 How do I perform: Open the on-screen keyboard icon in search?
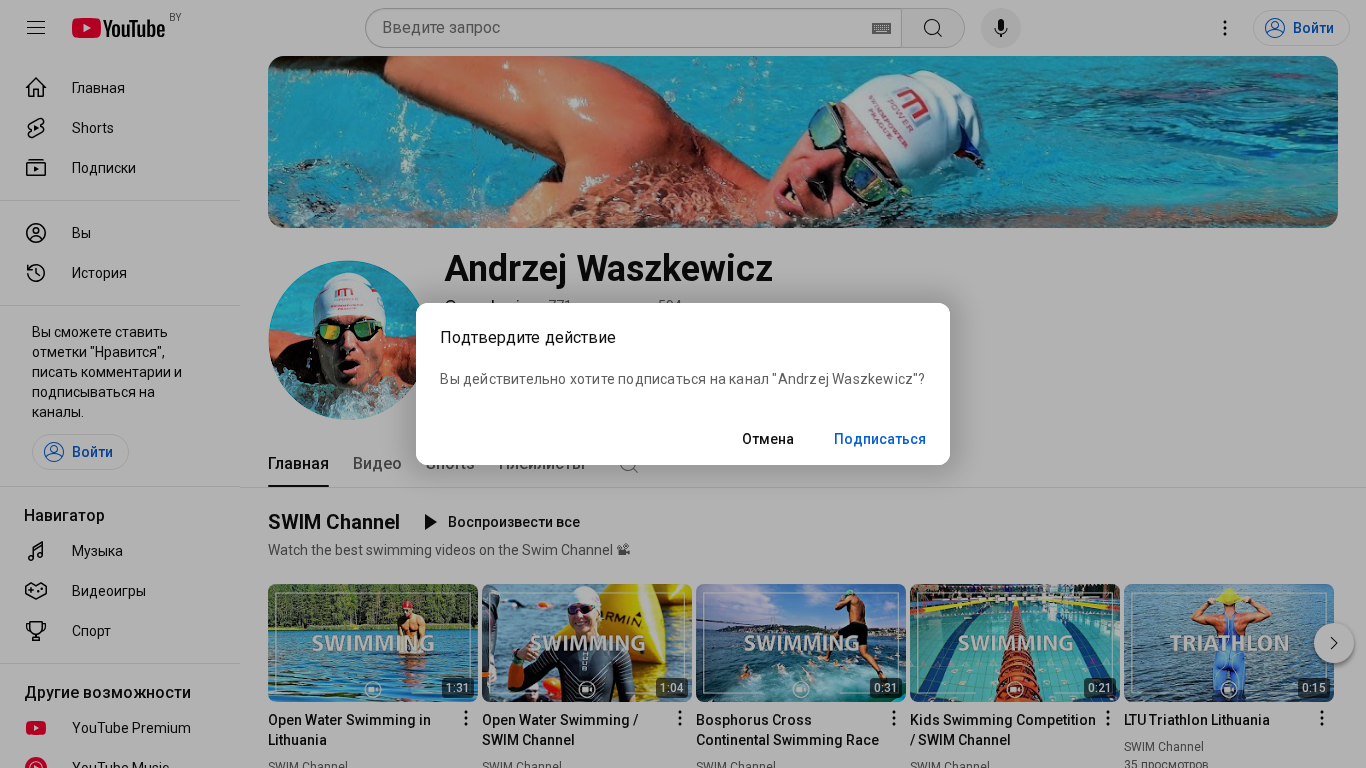pos(881,28)
